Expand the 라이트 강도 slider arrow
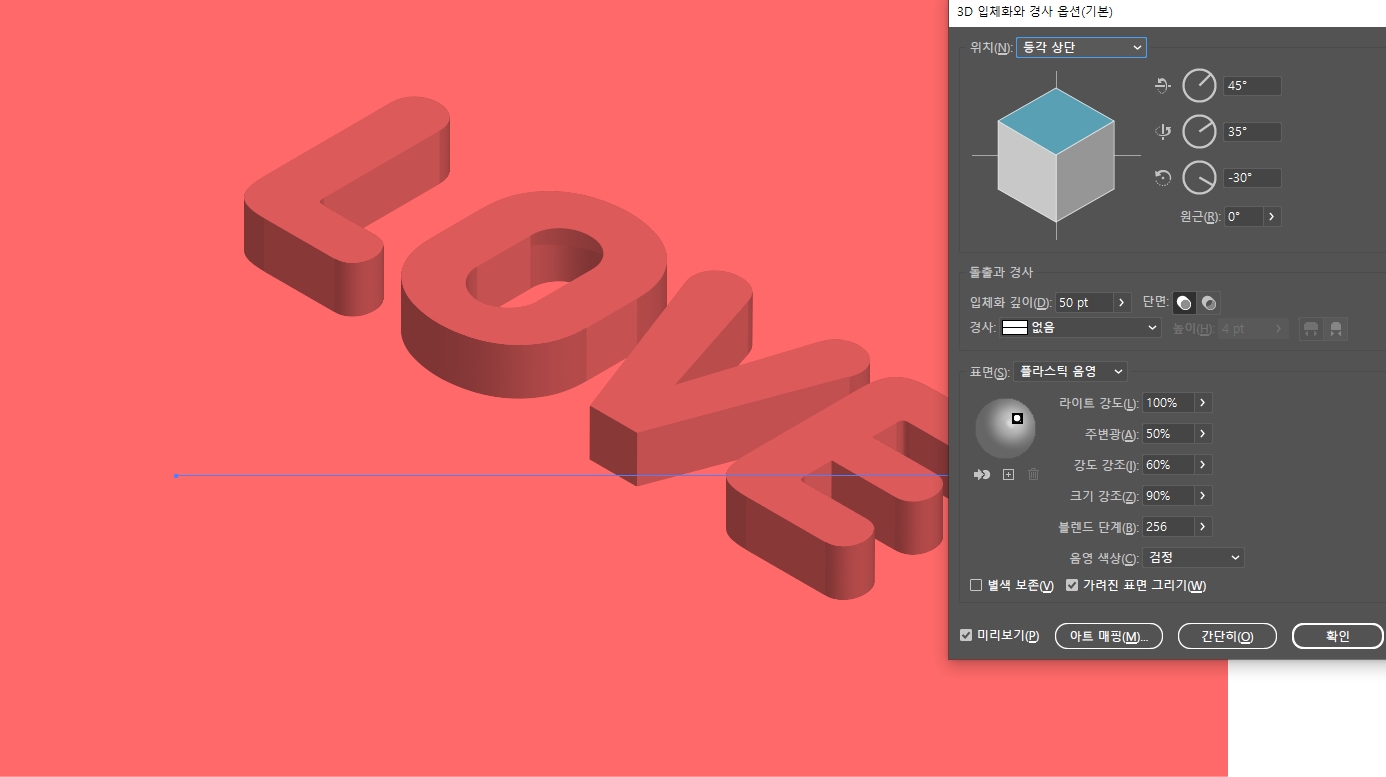 [x=1203, y=403]
